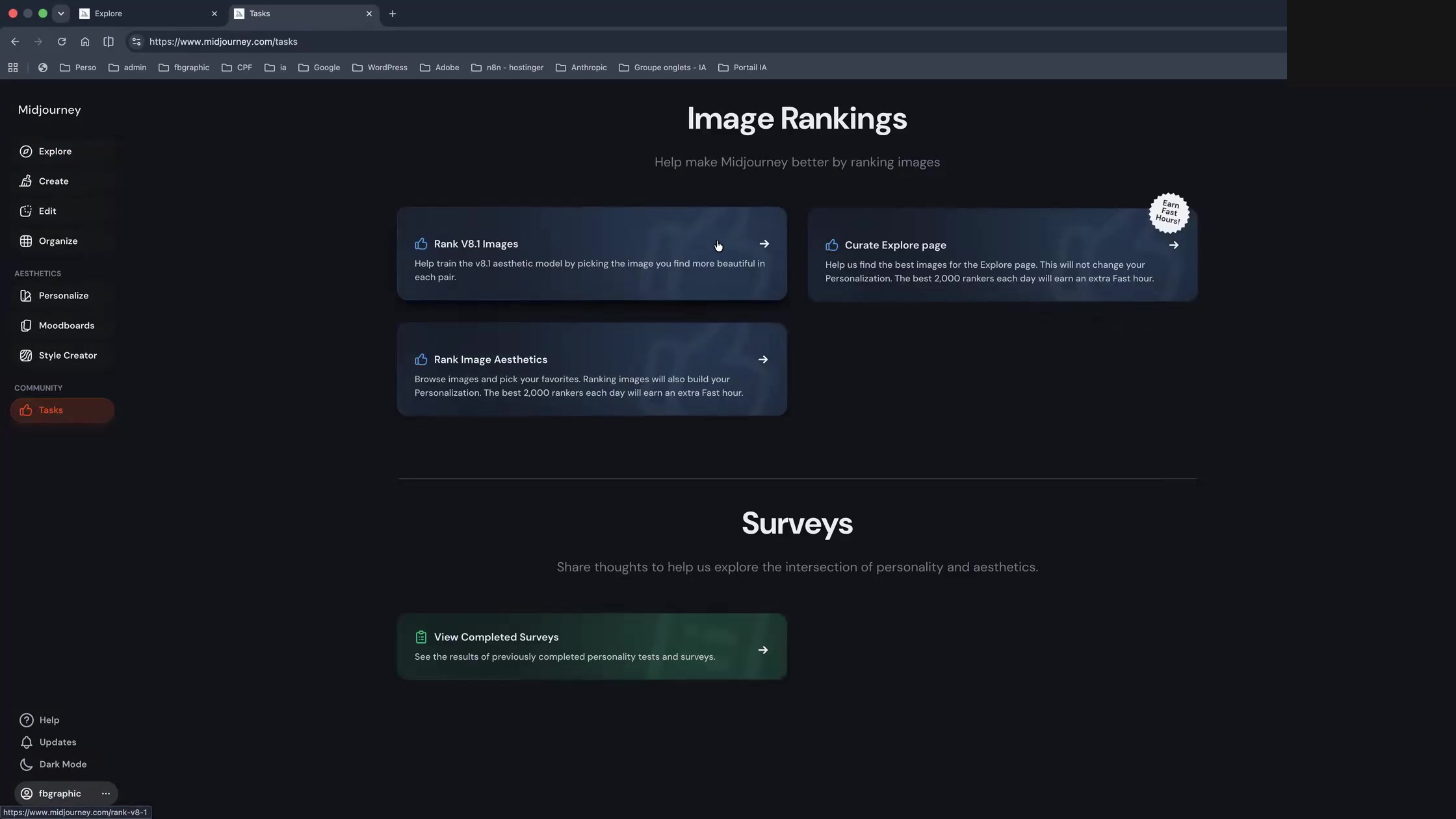1456x819 pixels.
Task: Toggle the browser side panel
Action: (109, 42)
